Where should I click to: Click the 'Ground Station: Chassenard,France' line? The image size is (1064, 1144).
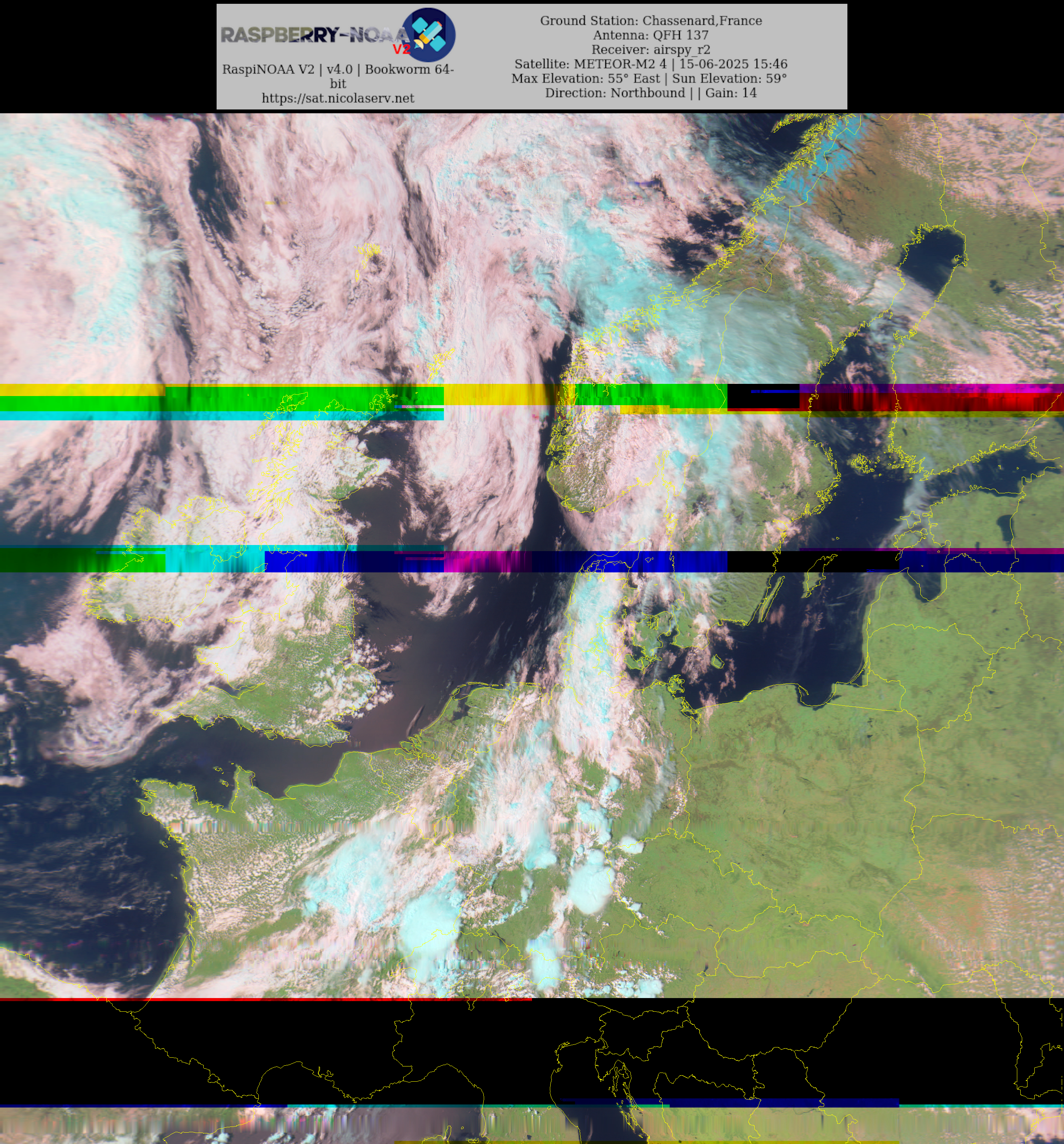[x=651, y=21]
